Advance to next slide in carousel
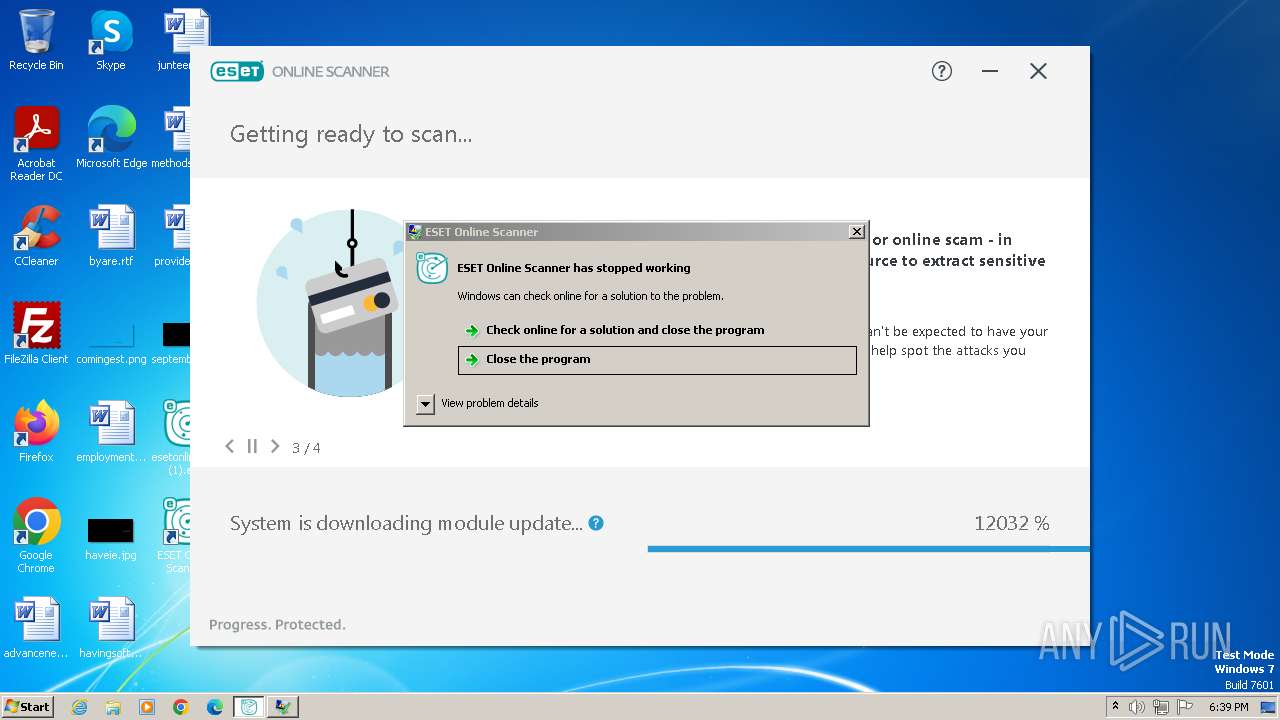 tap(275, 447)
